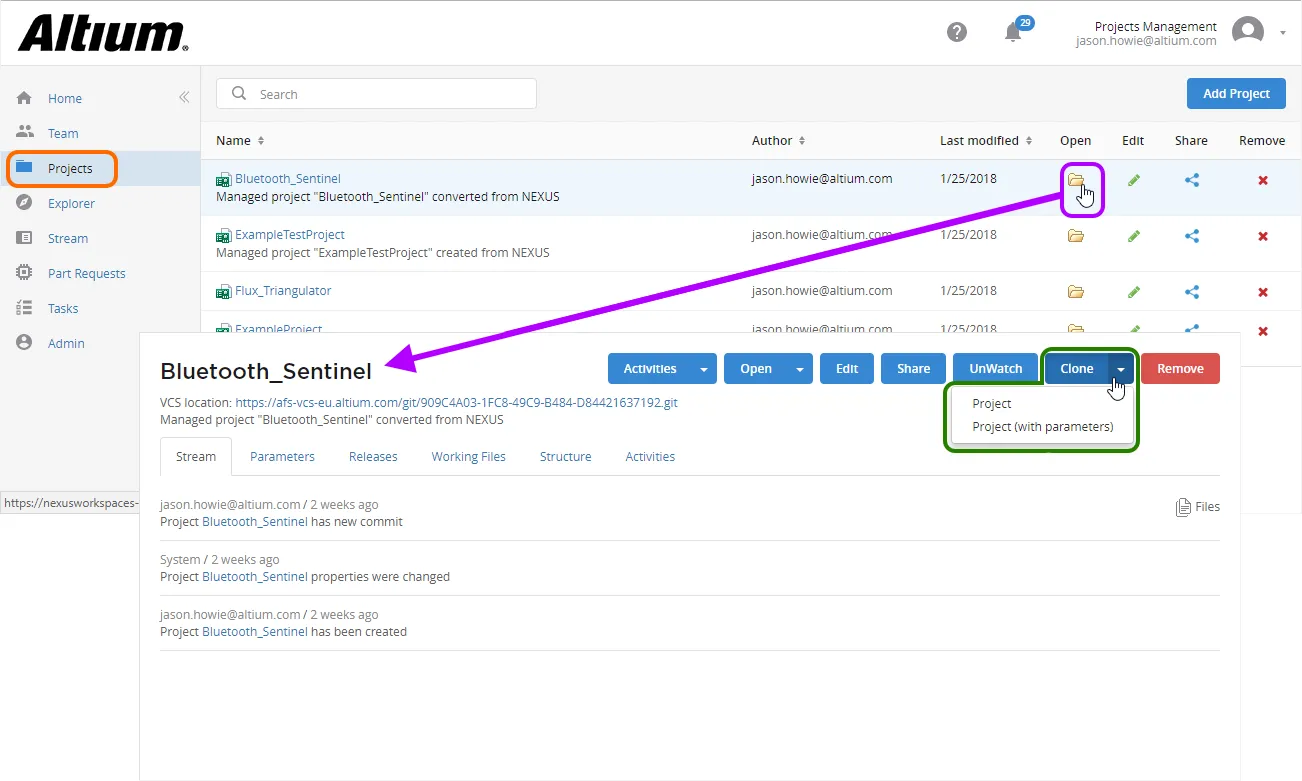Open Bluetooth_Sentinel link in has been created entry
This screenshot has height=781, width=1302.
pos(255,632)
